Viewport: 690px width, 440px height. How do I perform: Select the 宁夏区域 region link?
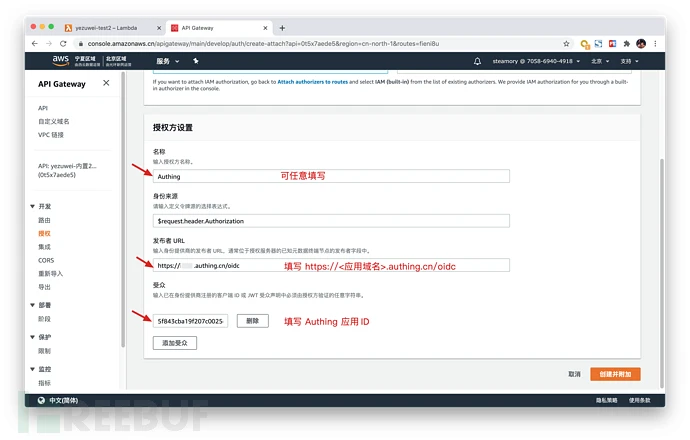pos(85,61)
